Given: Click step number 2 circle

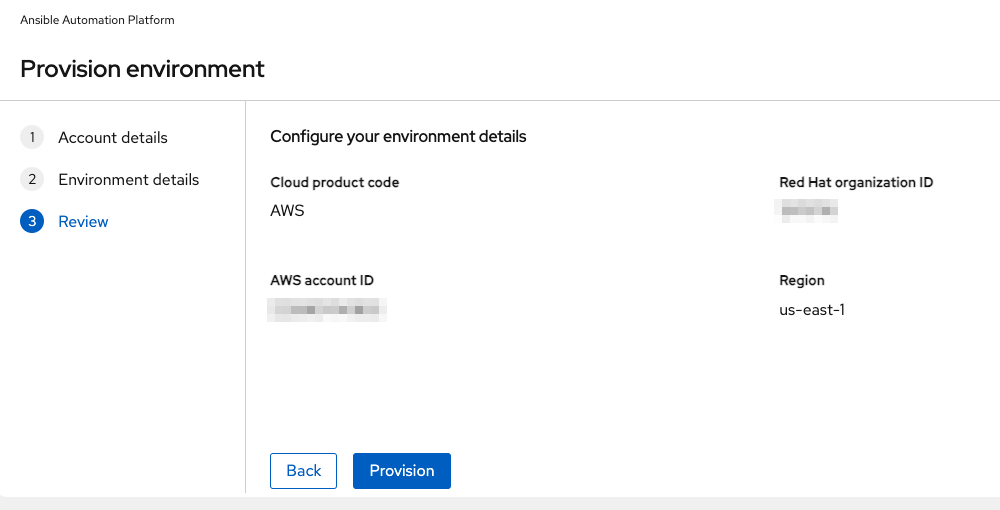Looking at the screenshot, I should click(32, 179).
